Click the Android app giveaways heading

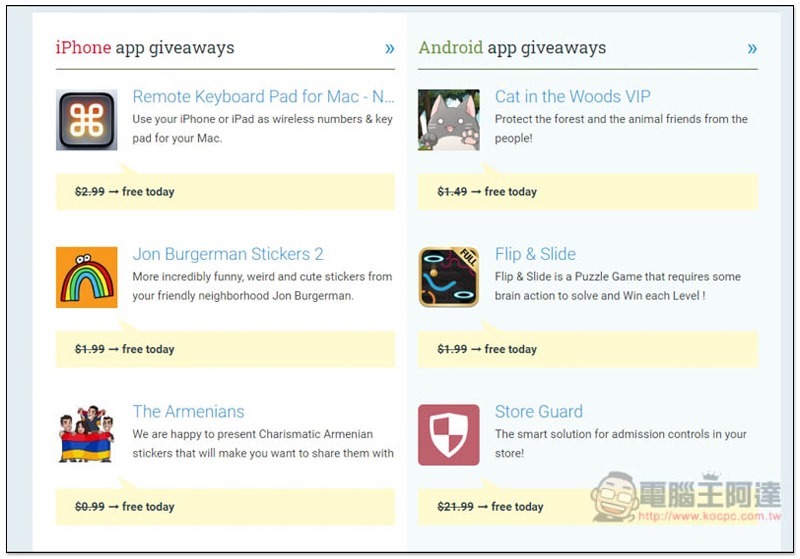(512, 48)
